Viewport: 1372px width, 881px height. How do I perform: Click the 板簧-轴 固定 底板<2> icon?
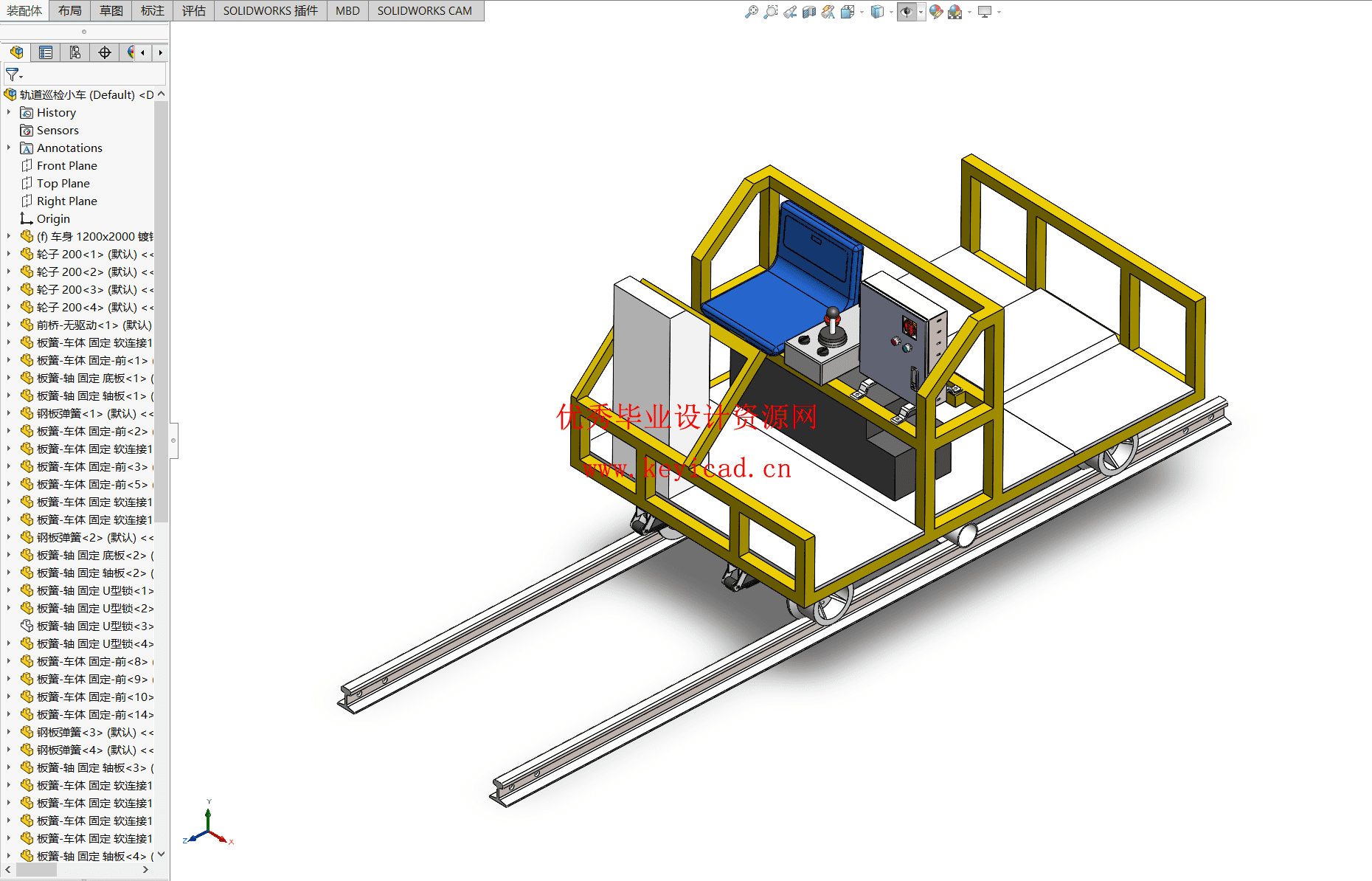point(27,555)
